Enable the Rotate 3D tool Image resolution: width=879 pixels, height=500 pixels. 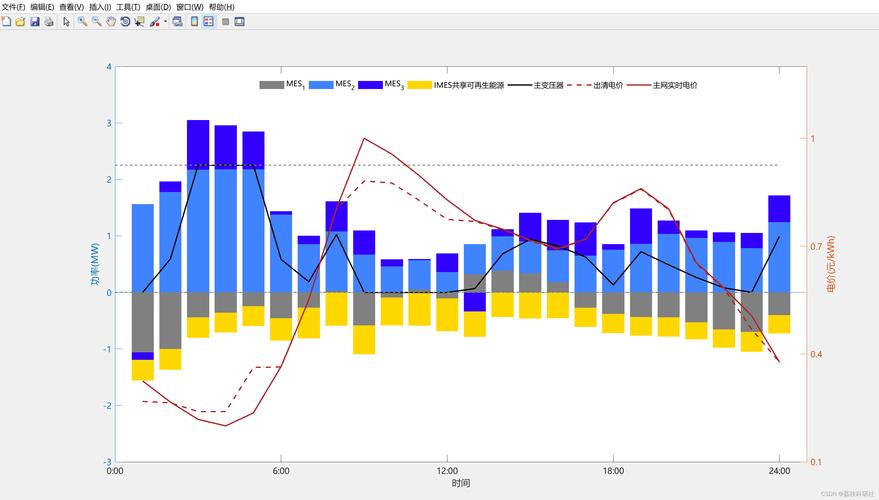click(x=125, y=21)
